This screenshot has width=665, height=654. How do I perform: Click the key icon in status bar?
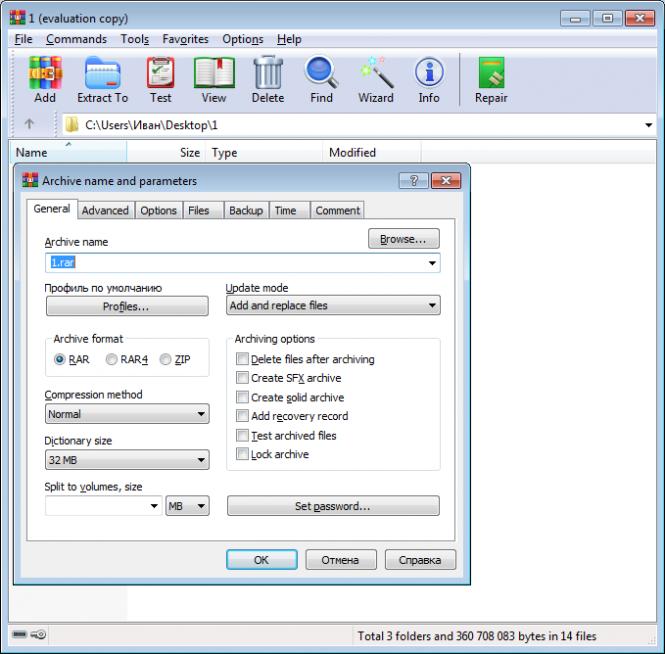tap(39, 634)
